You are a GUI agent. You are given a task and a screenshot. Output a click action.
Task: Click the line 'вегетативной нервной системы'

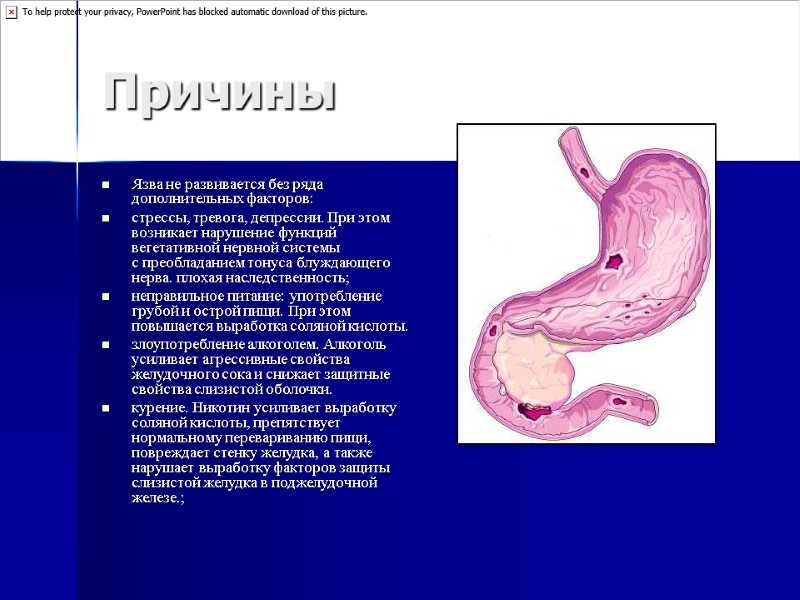236,248
